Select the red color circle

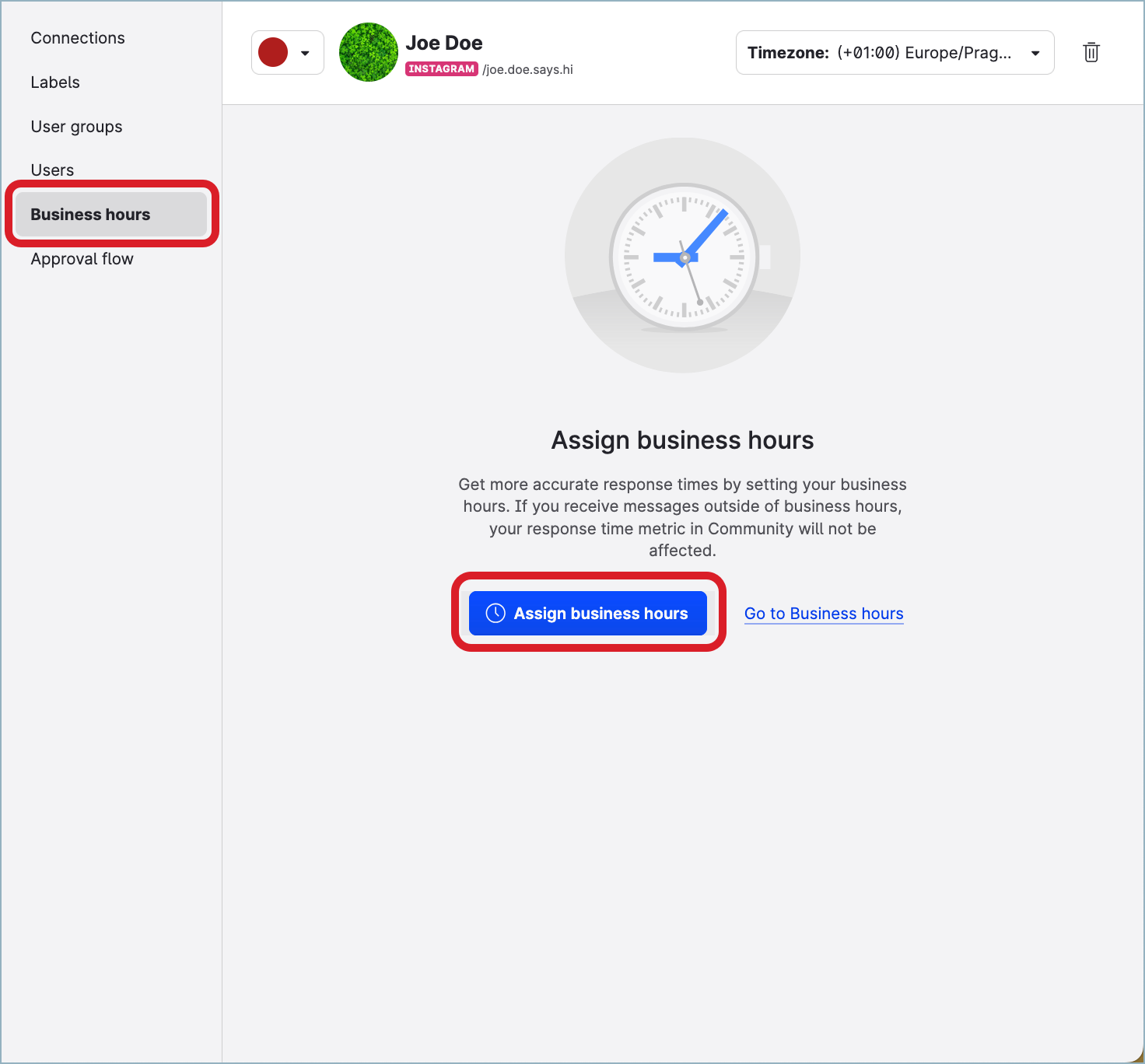[273, 52]
